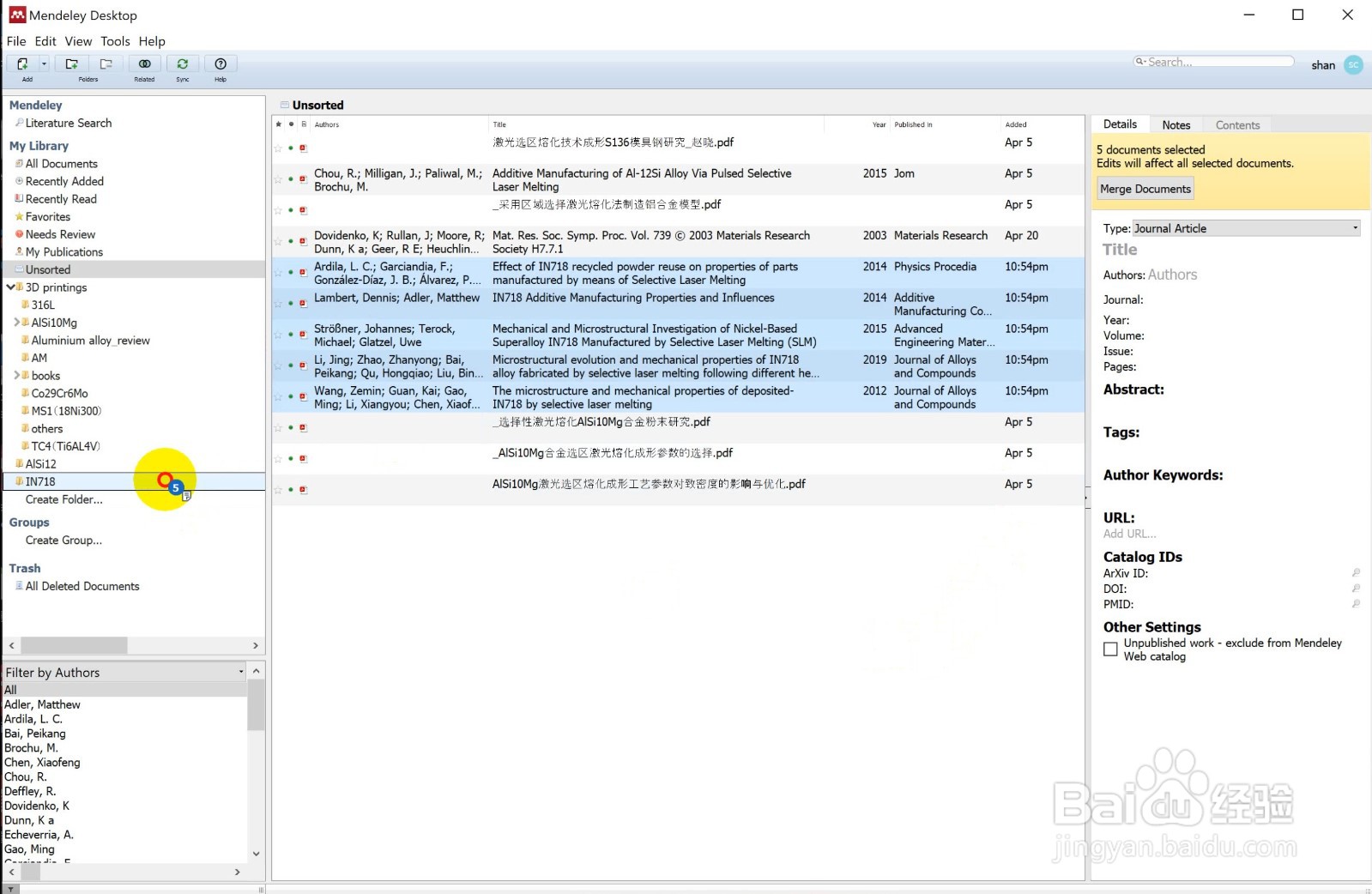Toggle read status dot for Lambert, Dennis row
This screenshot has width=1372, height=894.
pos(291,304)
